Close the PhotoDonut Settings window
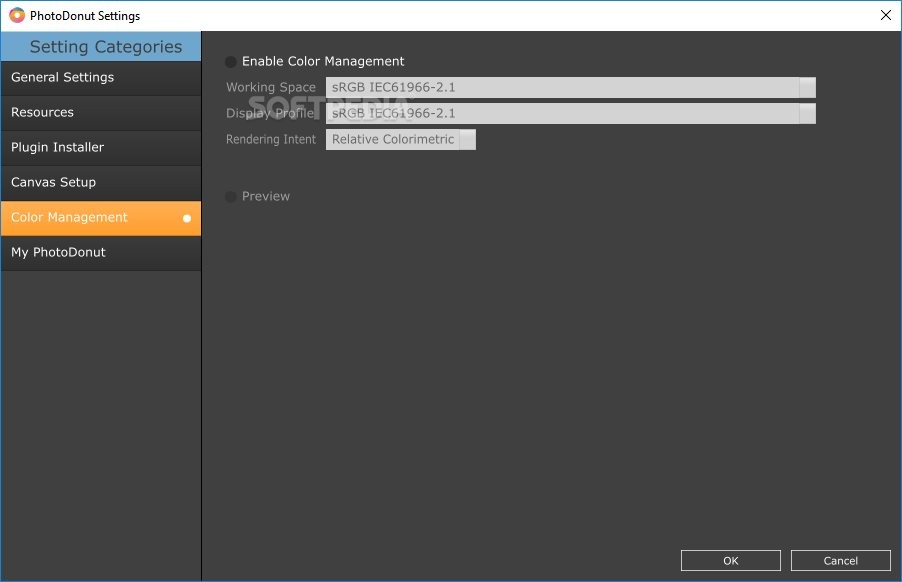Viewport: 902px width, 582px height. pyautogui.click(x=886, y=16)
